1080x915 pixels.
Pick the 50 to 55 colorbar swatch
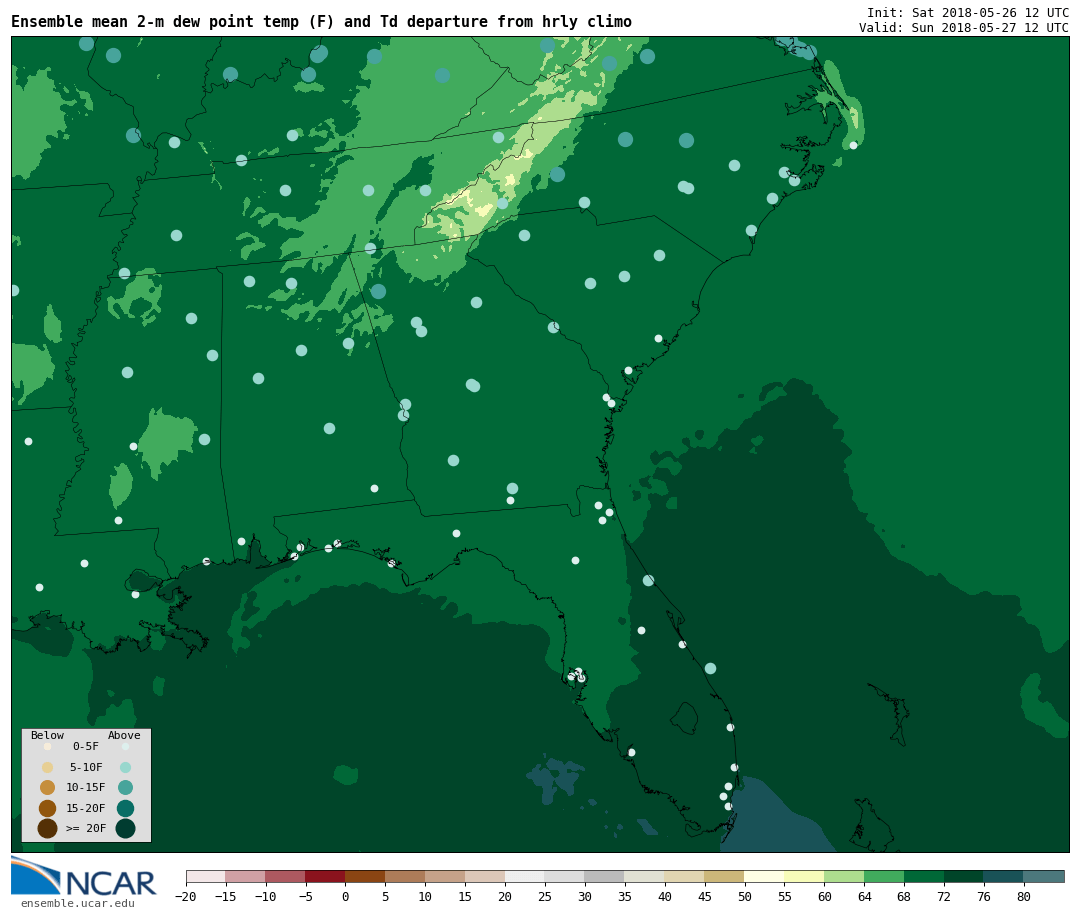click(765, 876)
